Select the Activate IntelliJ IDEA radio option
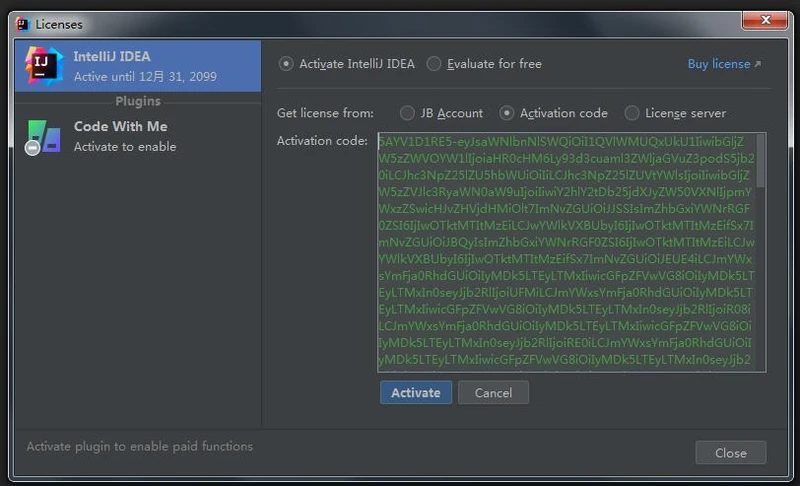The height and width of the screenshot is (486, 800). click(286, 64)
